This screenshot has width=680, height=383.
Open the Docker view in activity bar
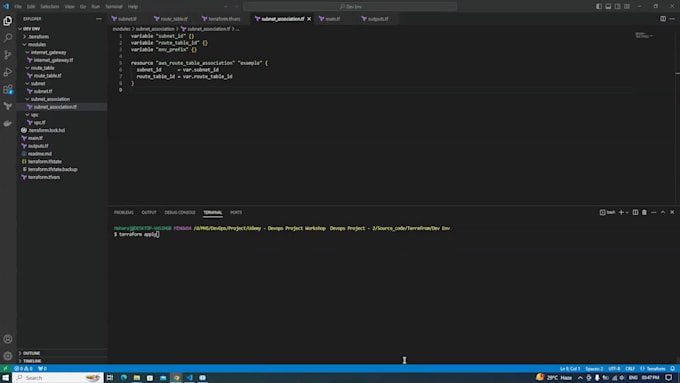[x=8, y=124]
